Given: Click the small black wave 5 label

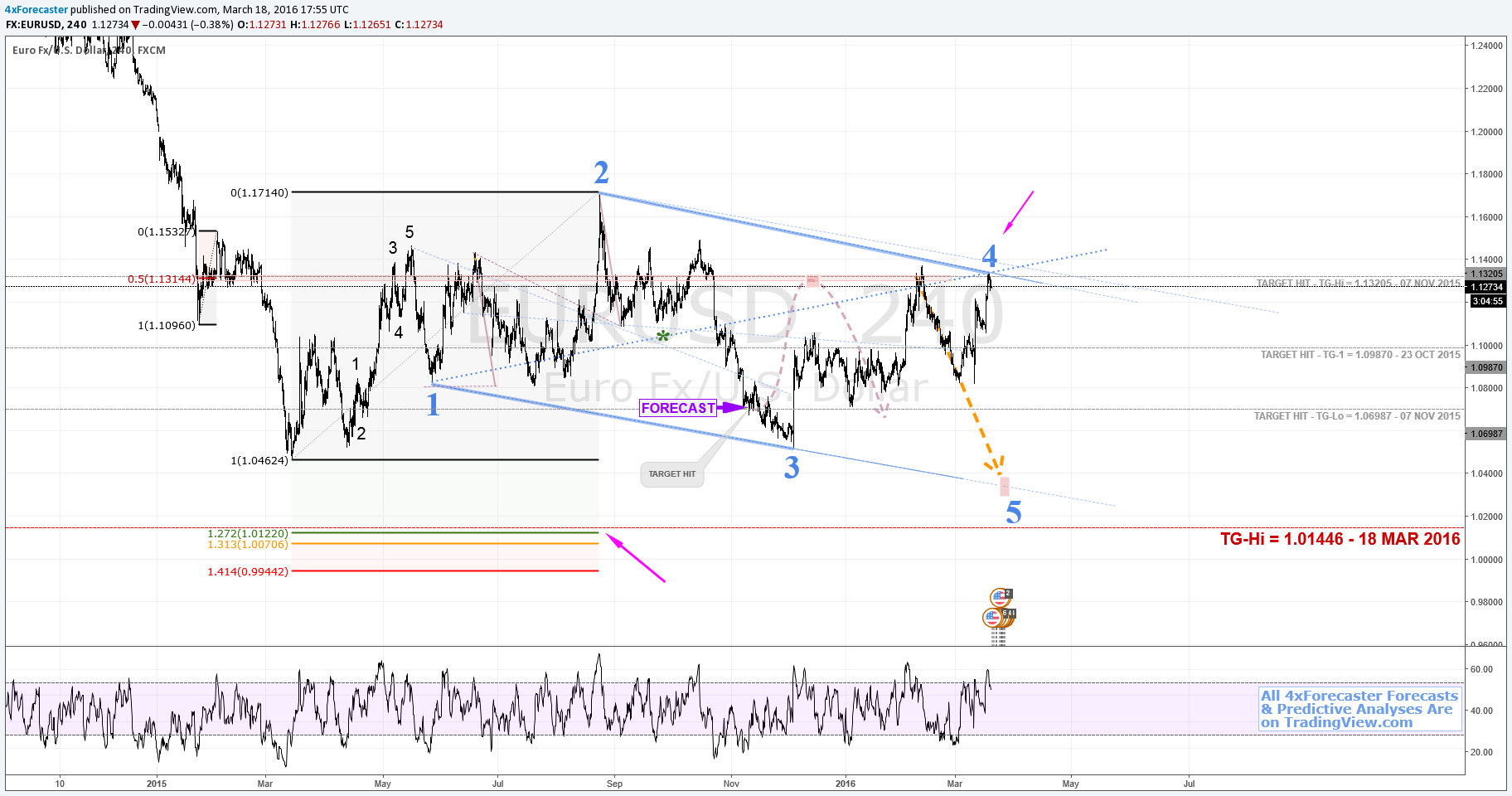Looking at the screenshot, I should [x=409, y=232].
